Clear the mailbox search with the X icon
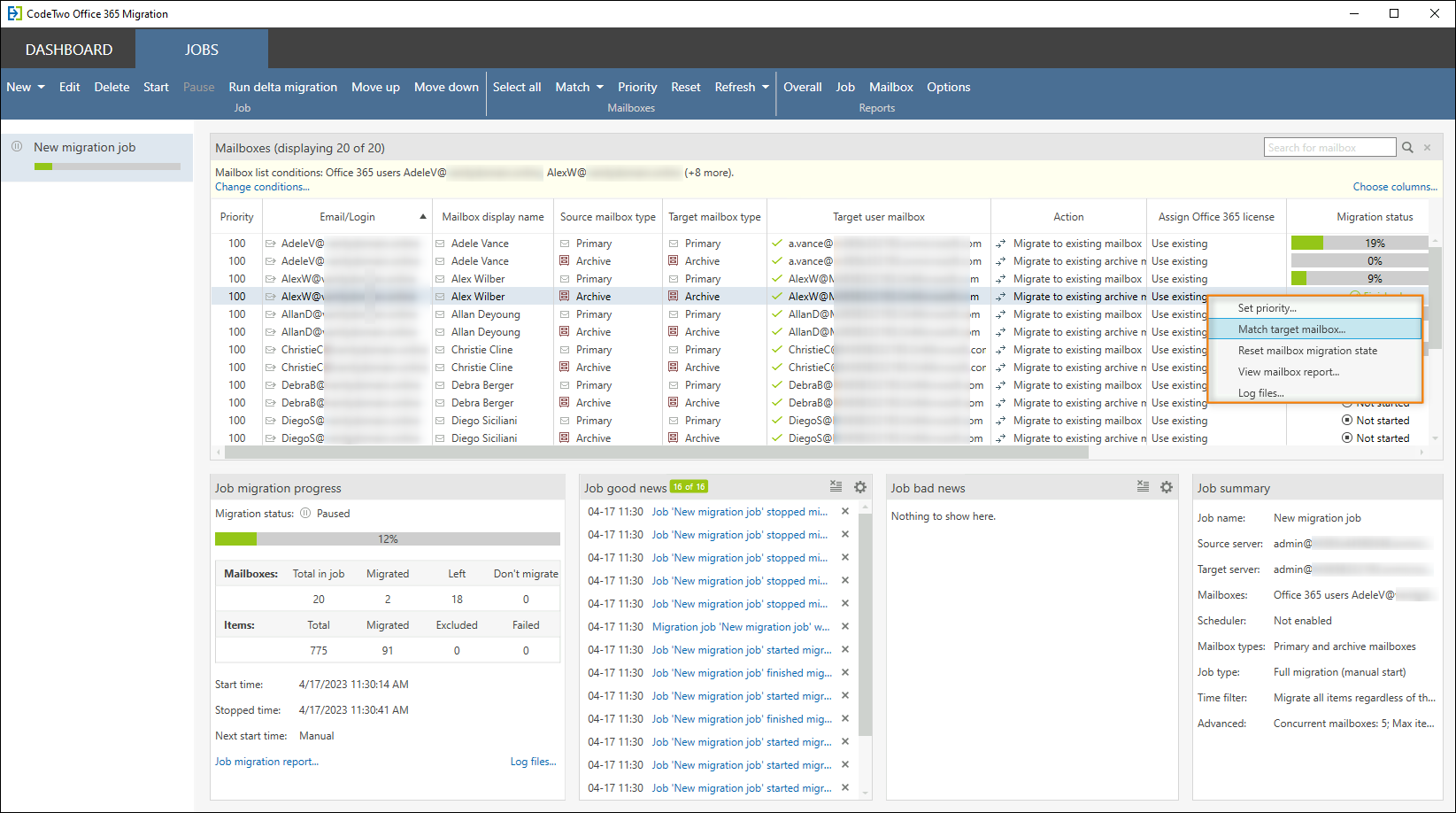The image size is (1456, 813). click(1428, 148)
